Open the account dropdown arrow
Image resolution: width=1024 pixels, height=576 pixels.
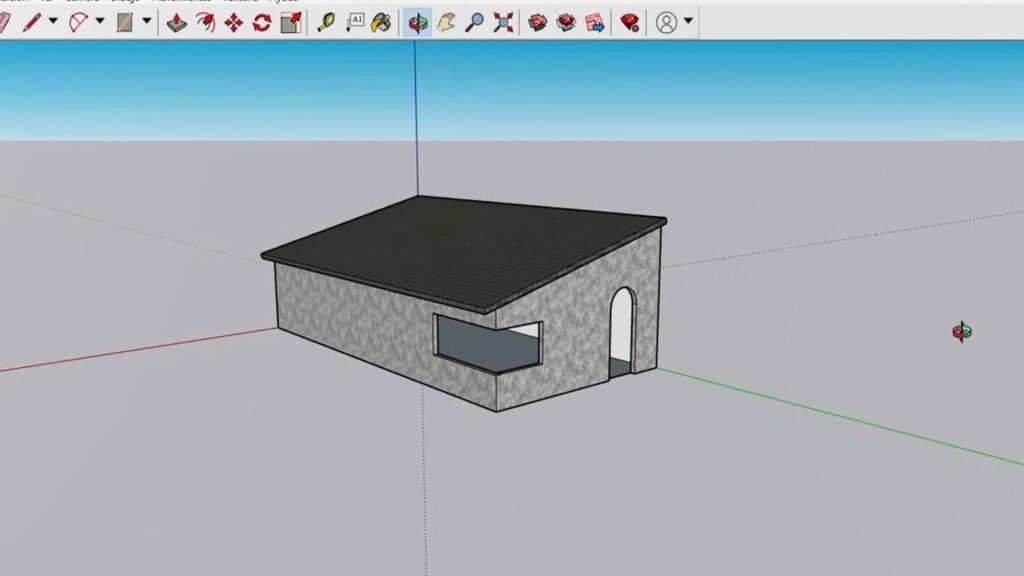[688, 22]
